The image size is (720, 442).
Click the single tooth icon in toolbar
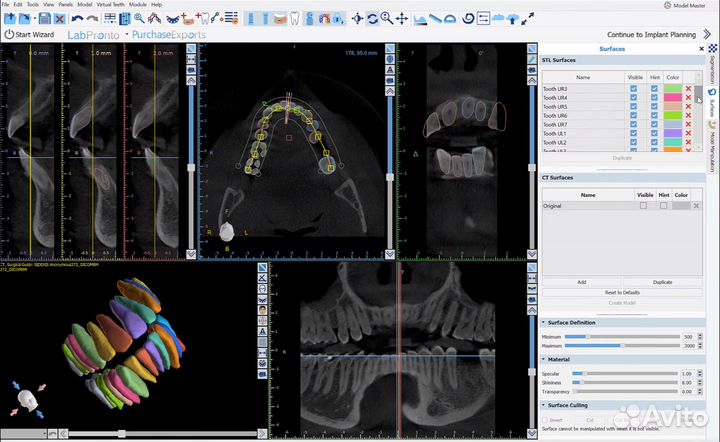294,18
